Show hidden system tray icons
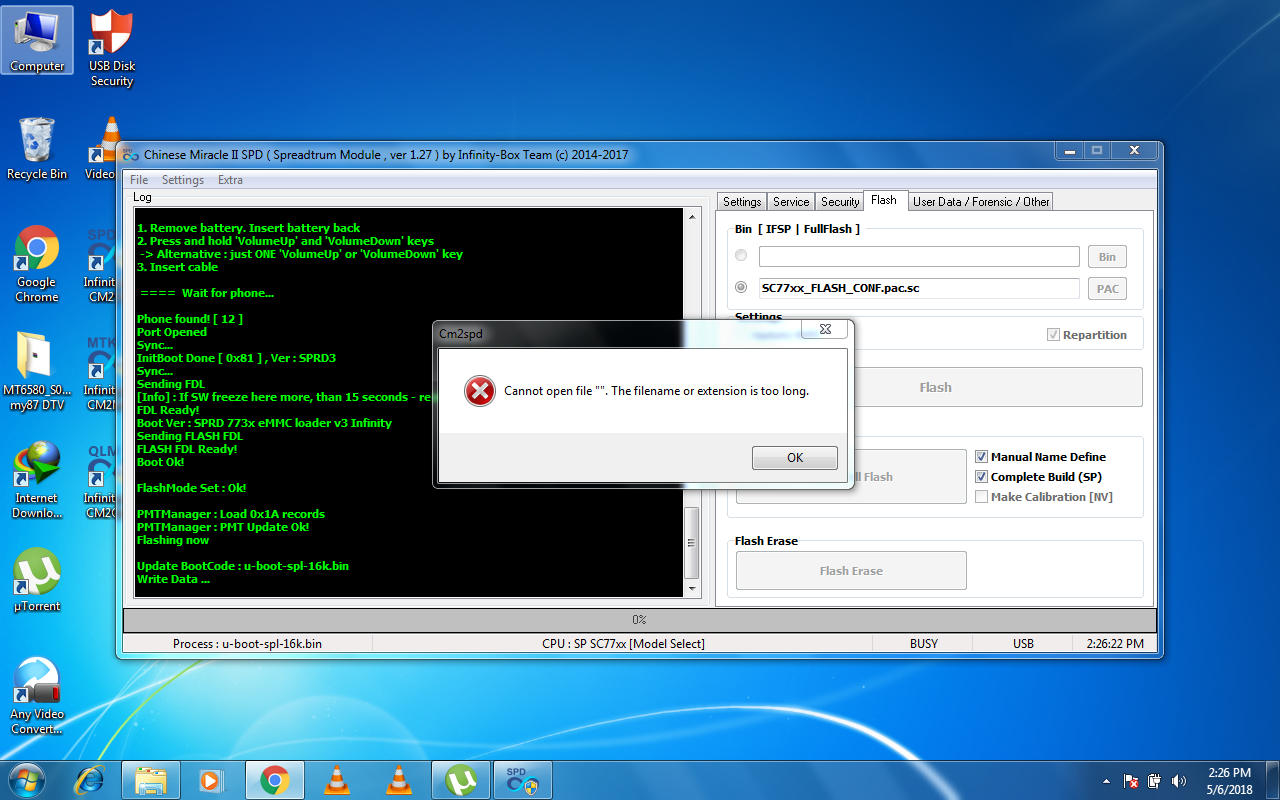The height and width of the screenshot is (800, 1280). [x=1106, y=781]
